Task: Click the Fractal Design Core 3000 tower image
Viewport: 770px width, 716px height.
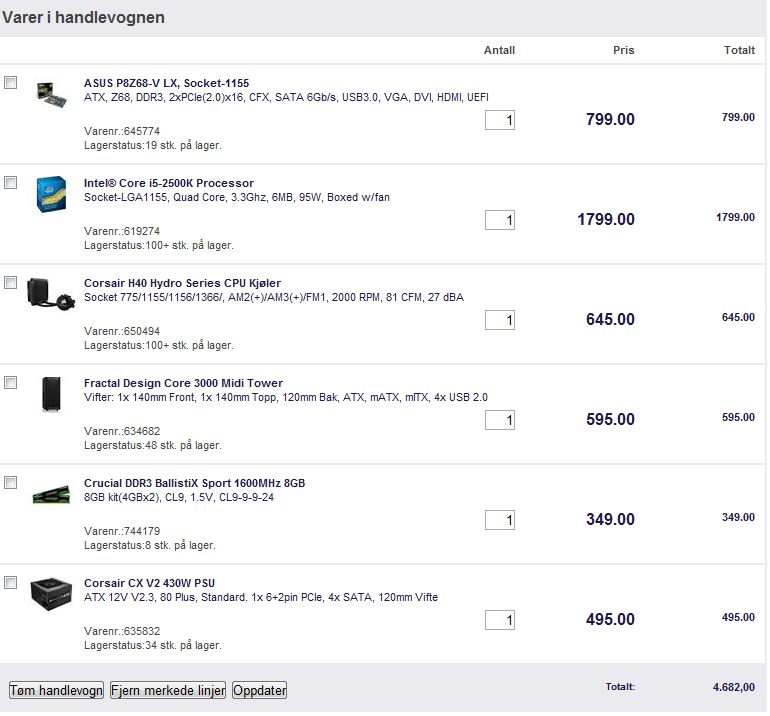Action: [51, 394]
